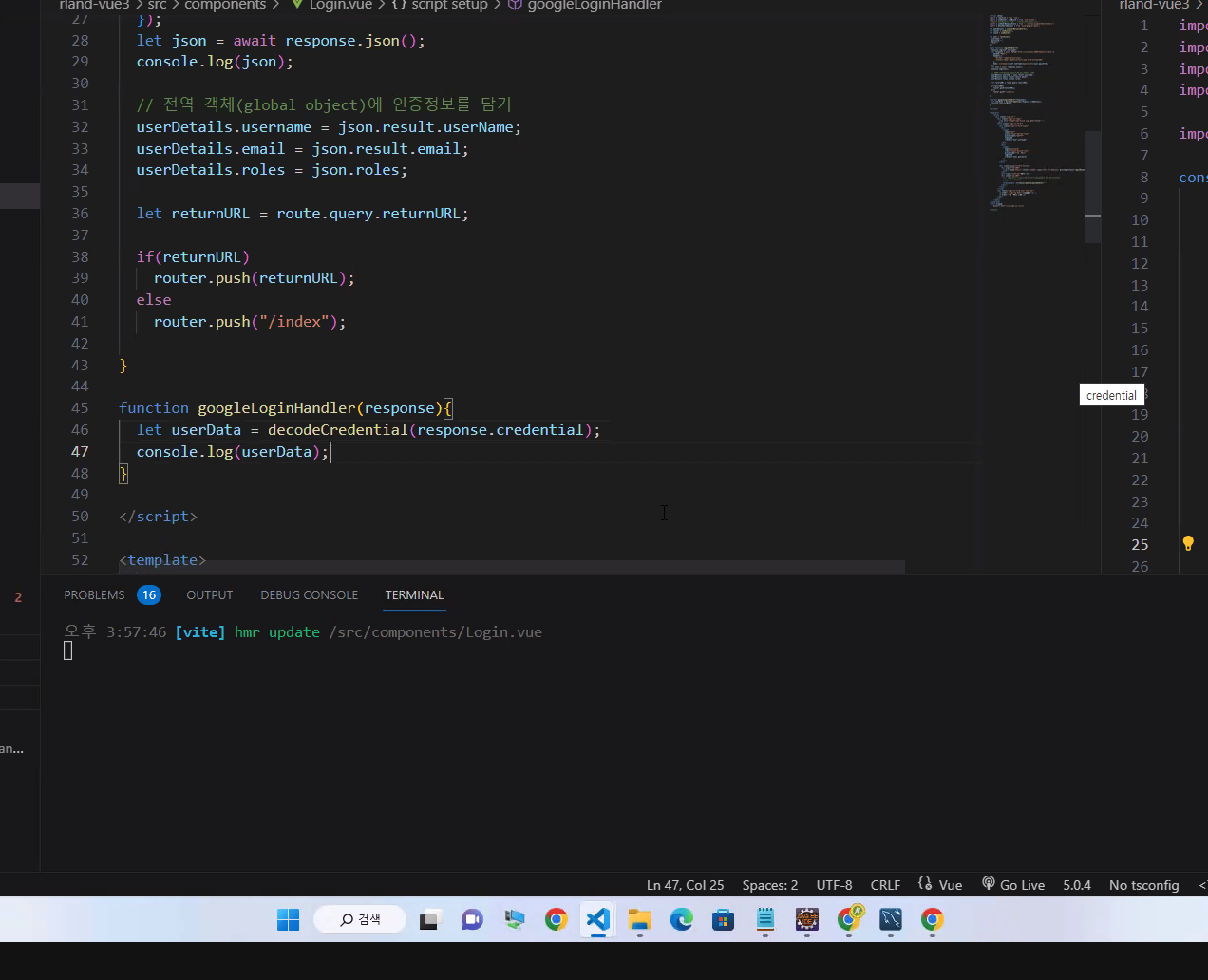This screenshot has height=980, width=1208.
Task: Change file encoding UTF-8
Action: coord(834,884)
